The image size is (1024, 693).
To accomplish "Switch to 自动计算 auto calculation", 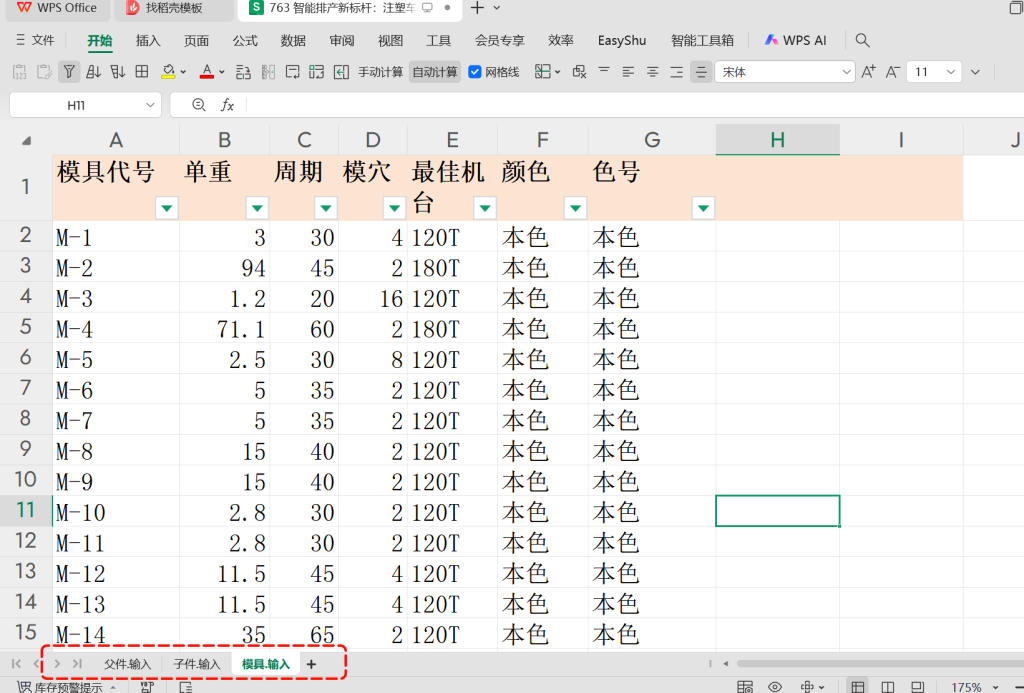I will click(x=435, y=72).
